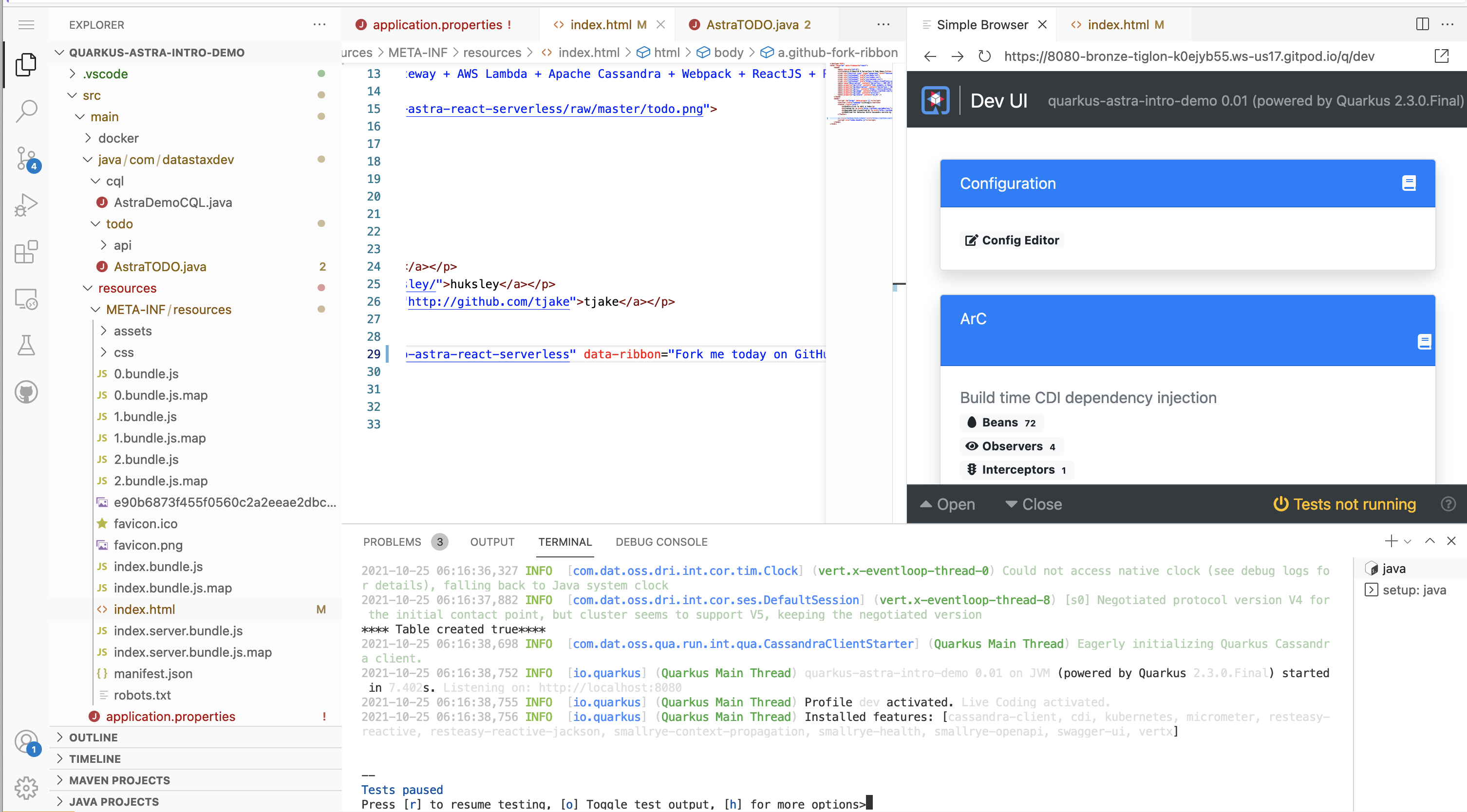Switch to the PROBLEMS panel tab
The width and height of the screenshot is (1467, 812).
pyautogui.click(x=393, y=542)
